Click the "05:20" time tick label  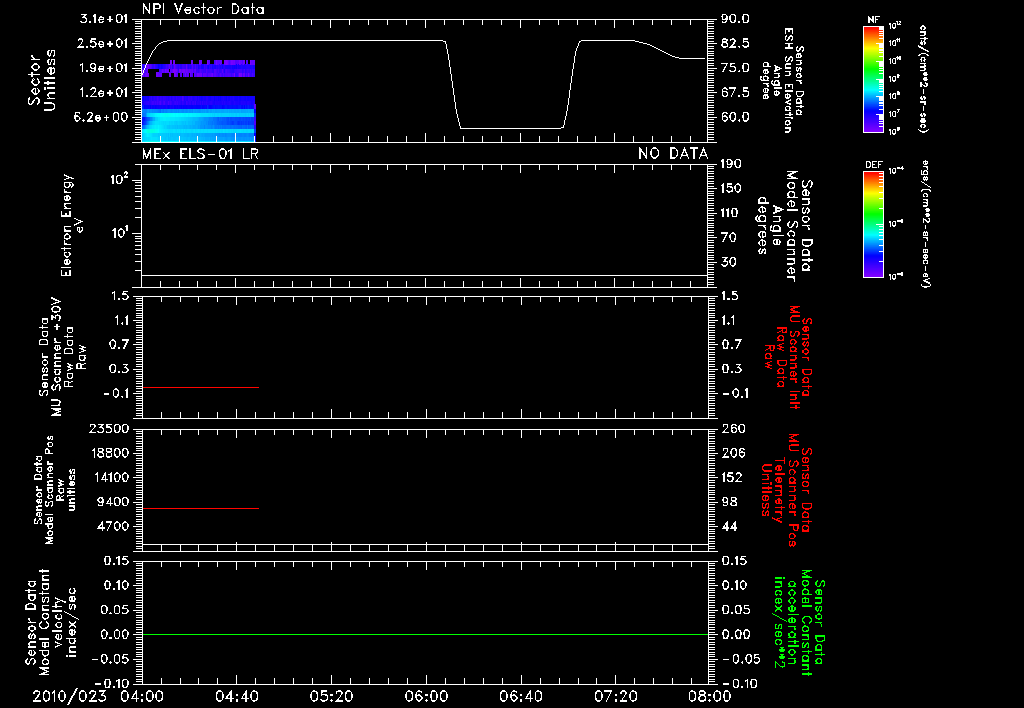pyautogui.click(x=331, y=696)
